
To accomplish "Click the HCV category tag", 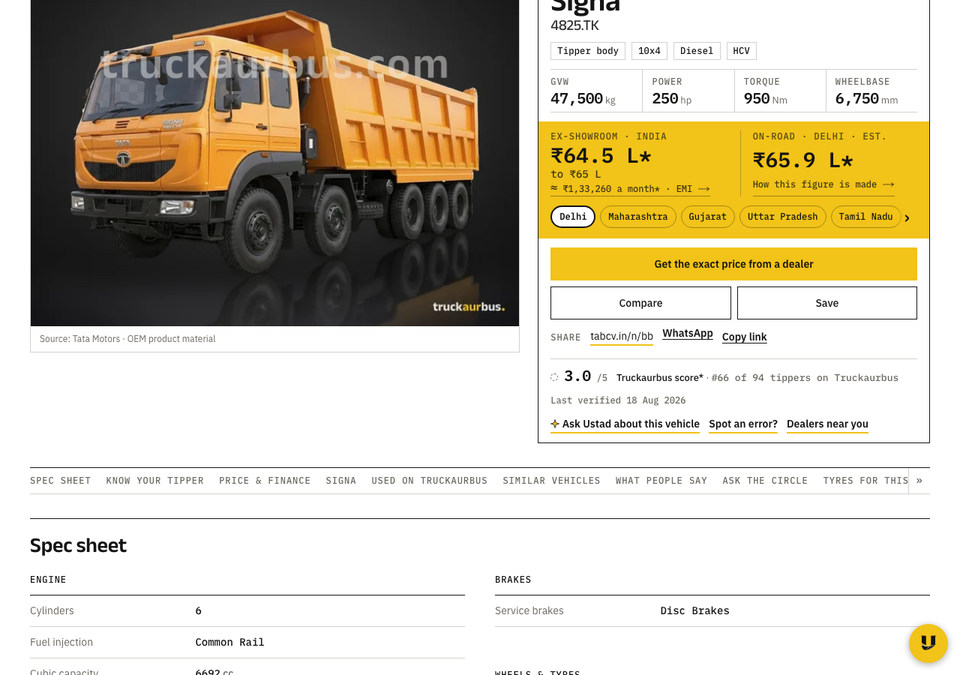I will [x=741, y=51].
